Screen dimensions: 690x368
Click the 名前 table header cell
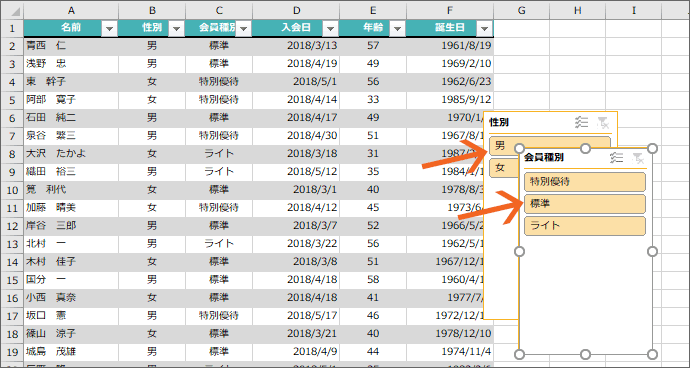click(71, 29)
